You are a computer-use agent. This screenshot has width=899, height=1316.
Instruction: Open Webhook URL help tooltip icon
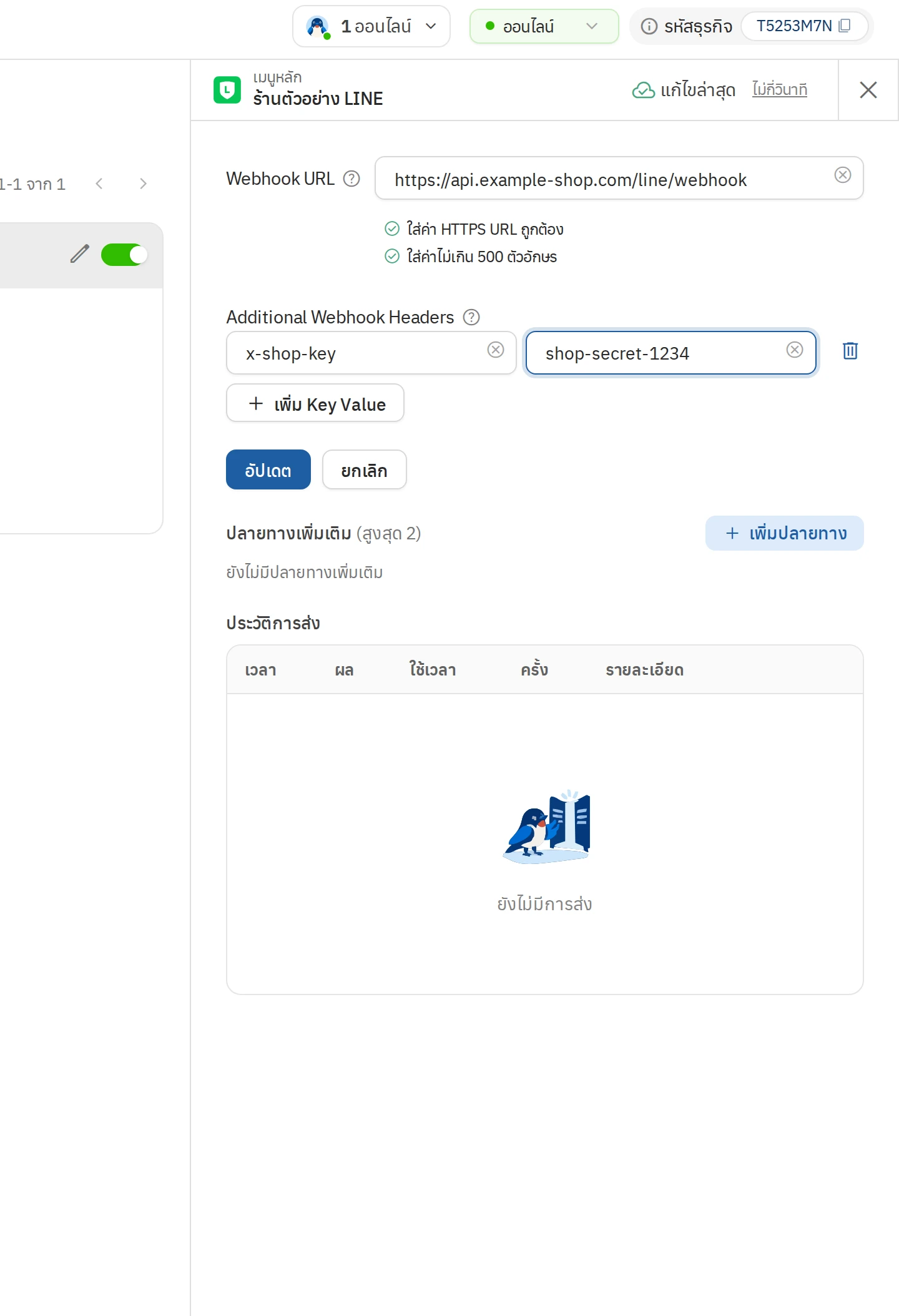click(352, 179)
